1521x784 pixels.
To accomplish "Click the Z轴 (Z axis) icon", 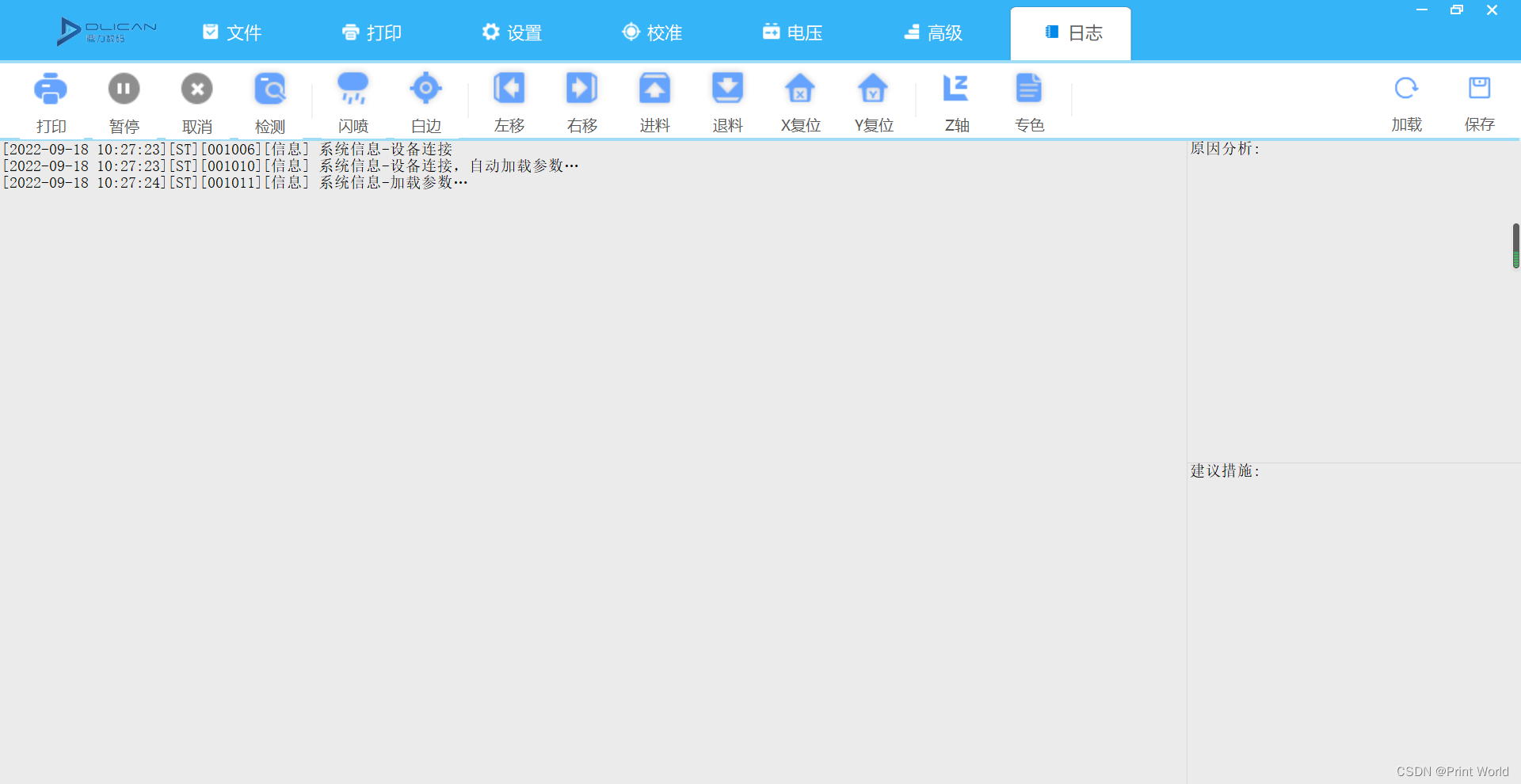I will [956, 101].
